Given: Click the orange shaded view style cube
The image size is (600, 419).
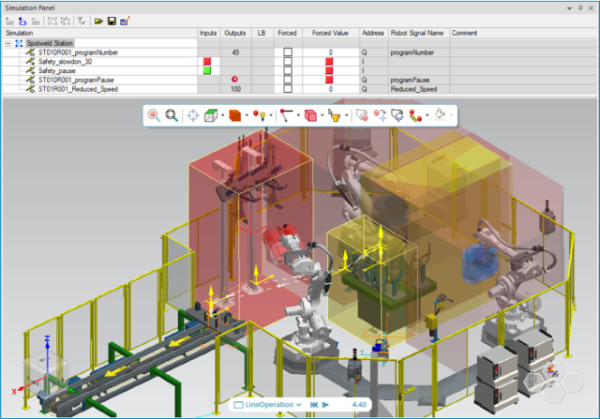Looking at the screenshot, I should pos(234,115).
